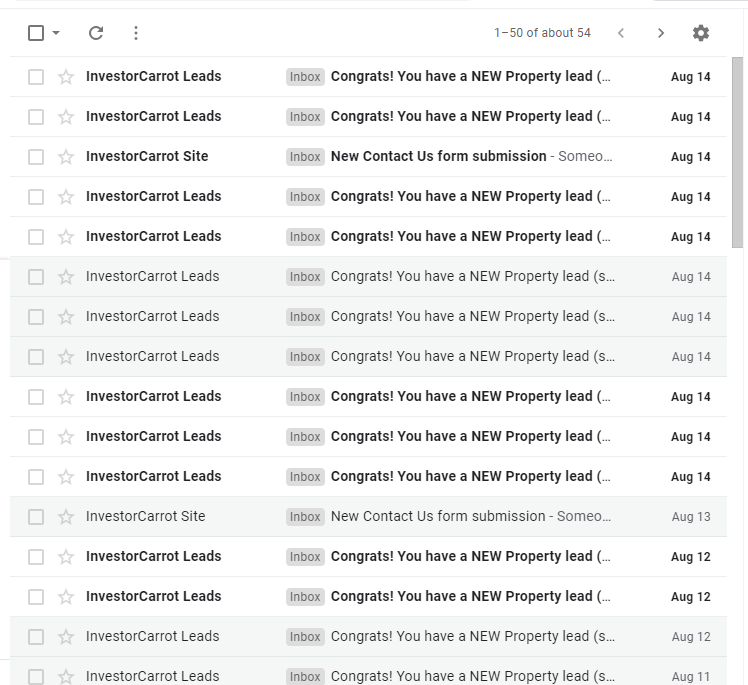Star the read (non-bold) Leads email dated Aug 12
Viewport: 748px width, 685px height.
point(66,636)
